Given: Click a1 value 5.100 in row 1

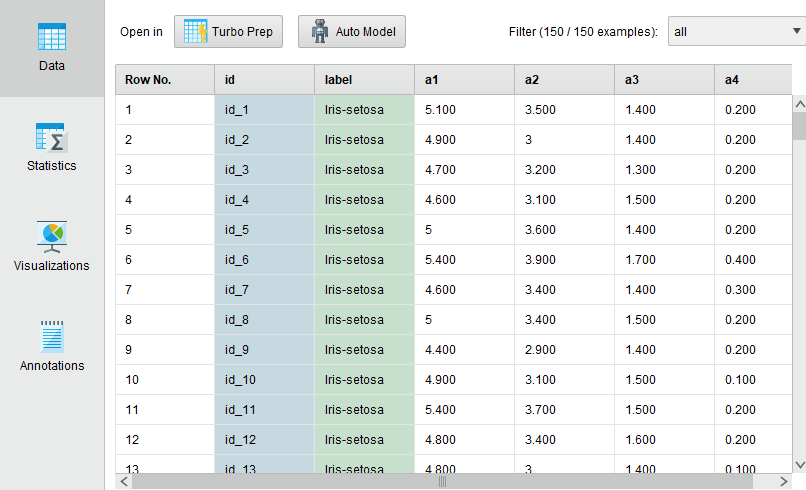Looking at the screenshot, I should click(x=464, y=110).
